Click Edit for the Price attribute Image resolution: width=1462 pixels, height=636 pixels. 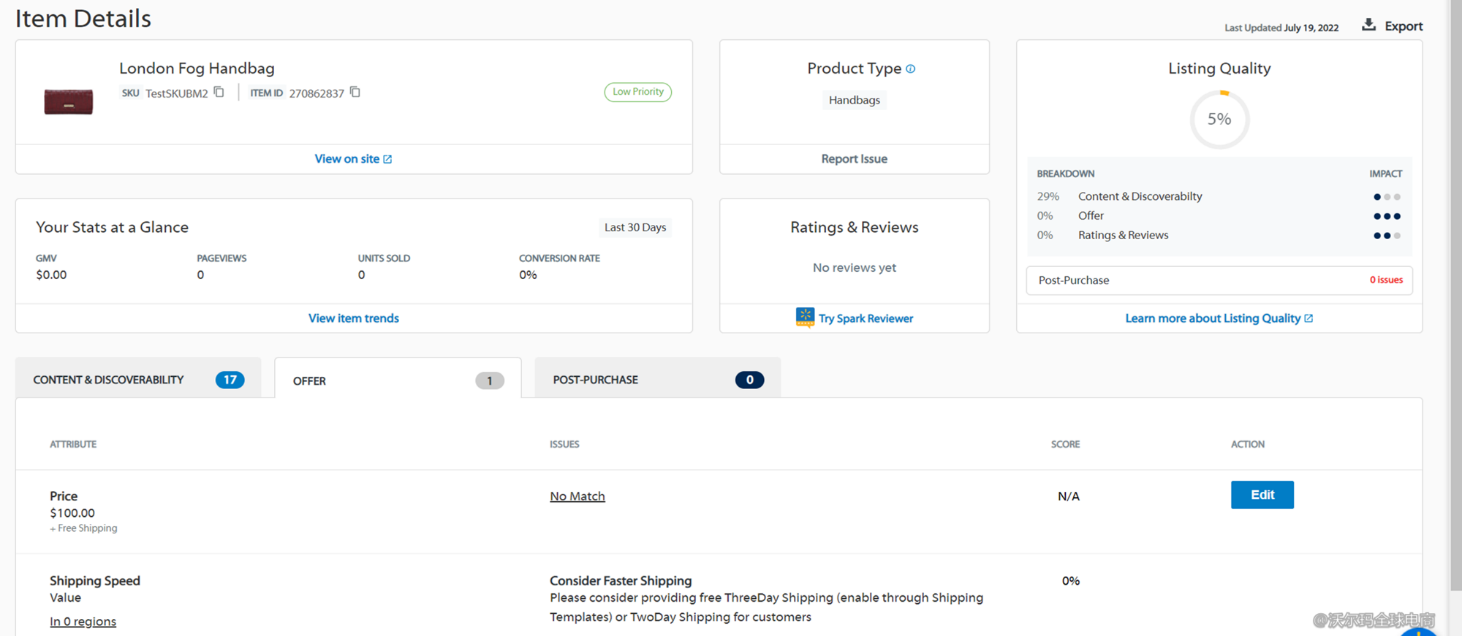tap(1261, 494)
